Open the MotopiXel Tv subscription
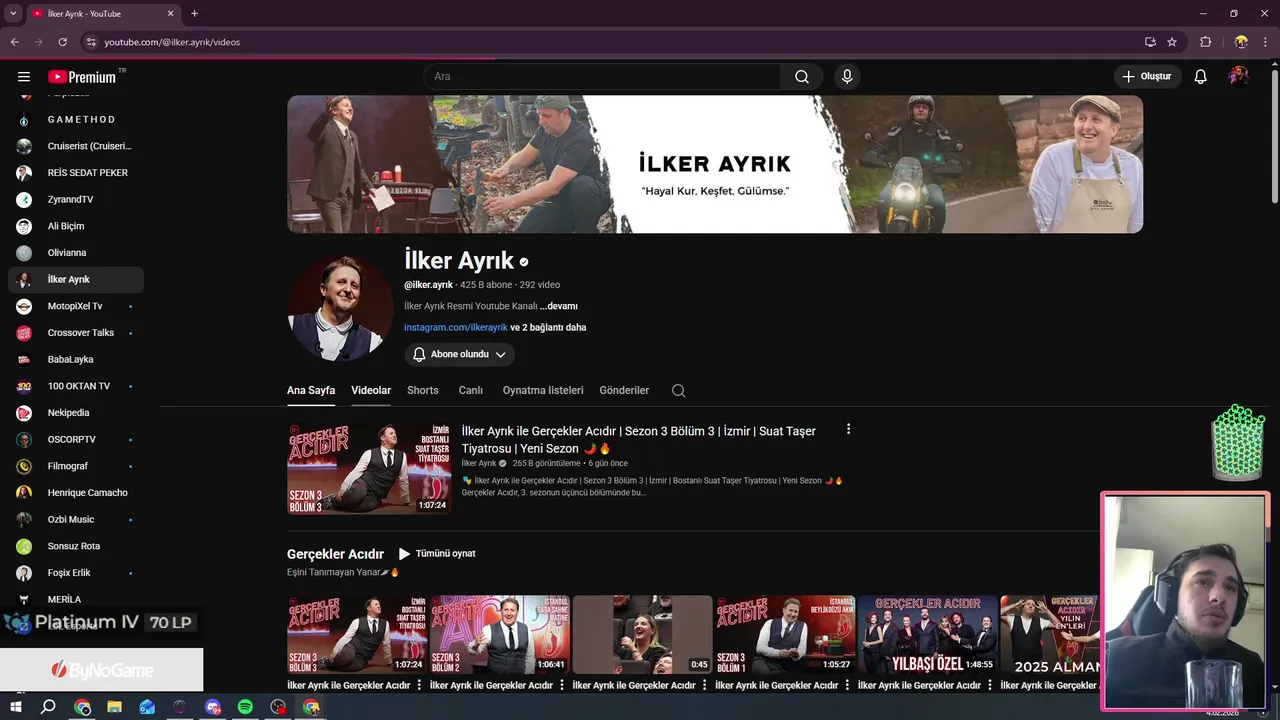Viewport: 1280px width, 720px height. 76,306
